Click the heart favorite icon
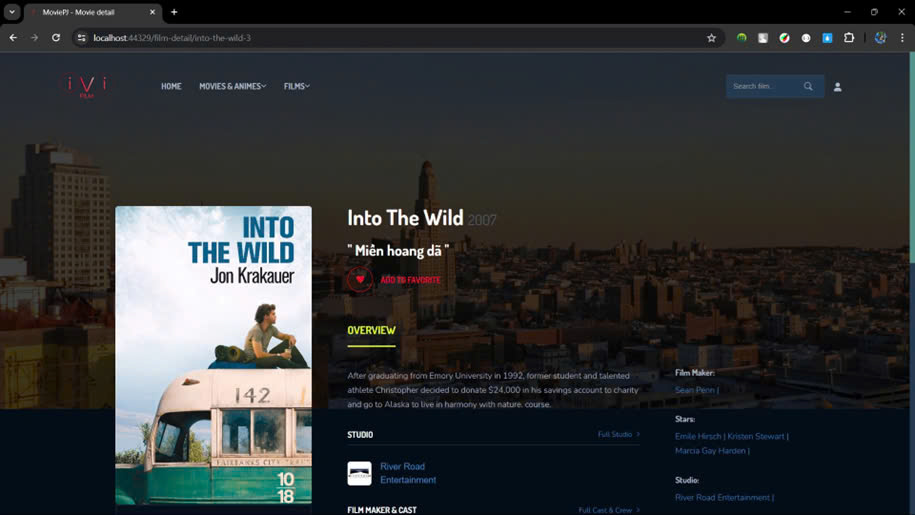 coord(360,279)
